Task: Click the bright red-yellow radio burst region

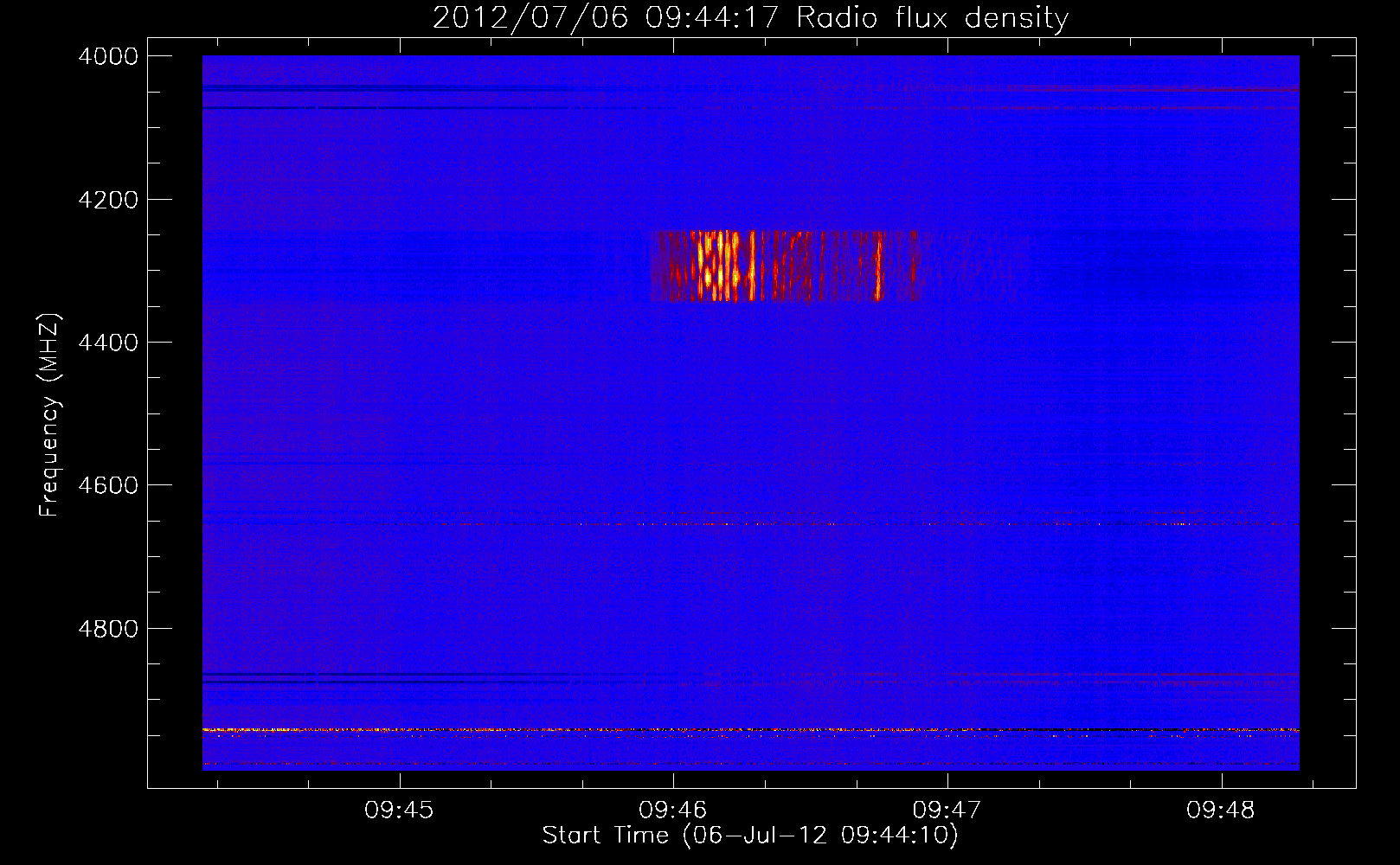Action: [786, 266]
